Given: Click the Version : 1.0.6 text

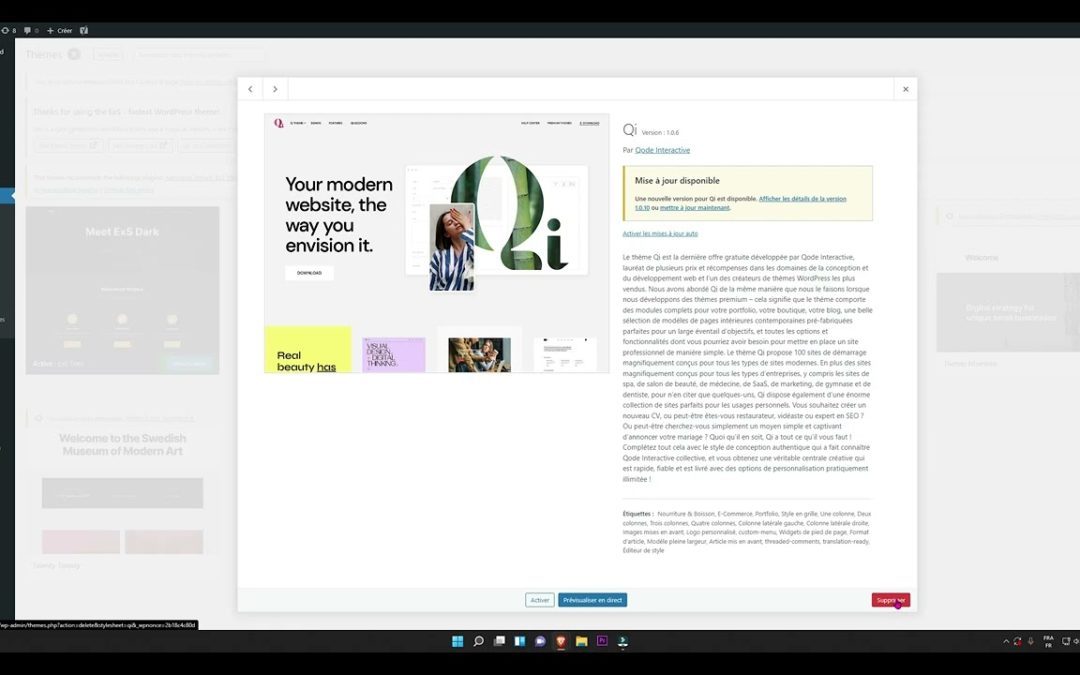Looking at the screenshot, I should (660, 132).
